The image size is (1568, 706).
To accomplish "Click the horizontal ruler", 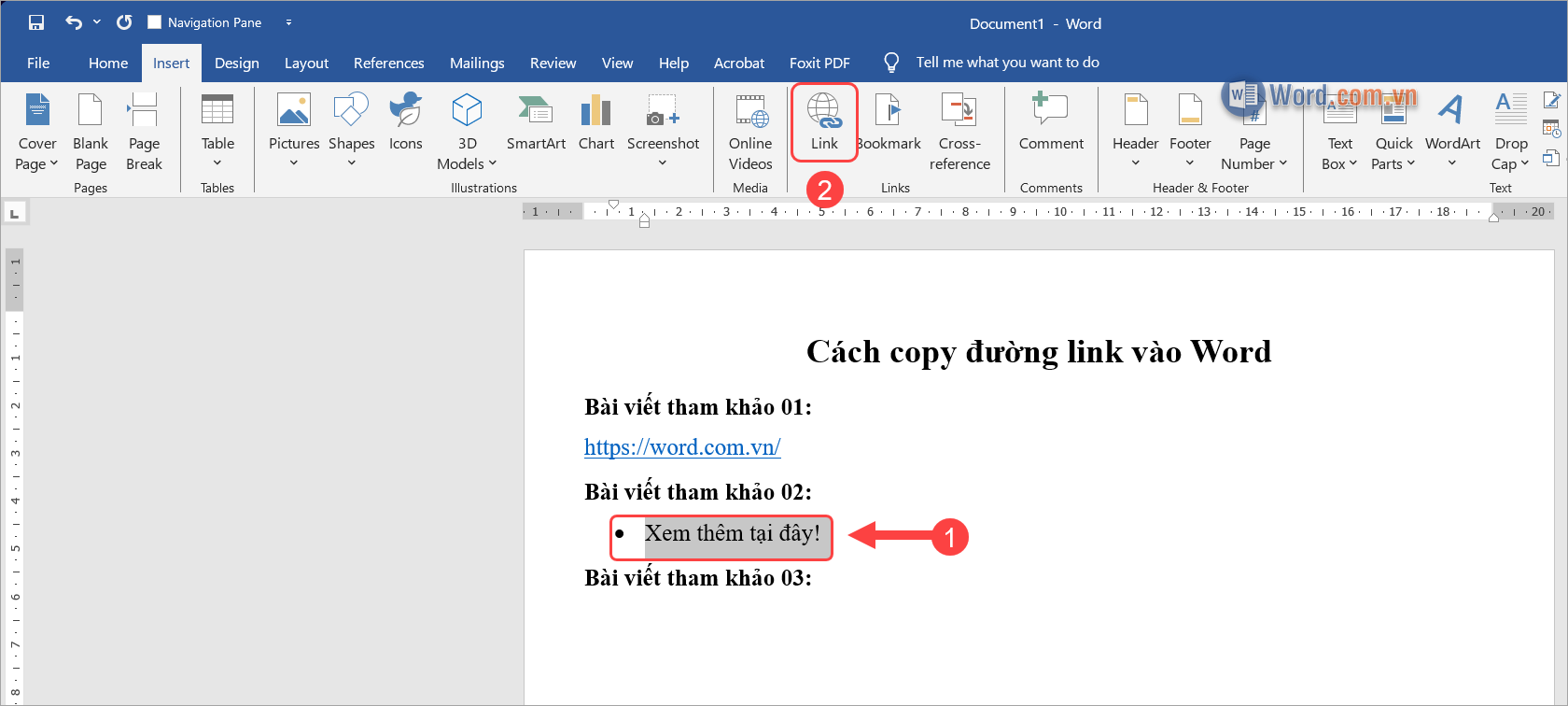I will 1038,212.
